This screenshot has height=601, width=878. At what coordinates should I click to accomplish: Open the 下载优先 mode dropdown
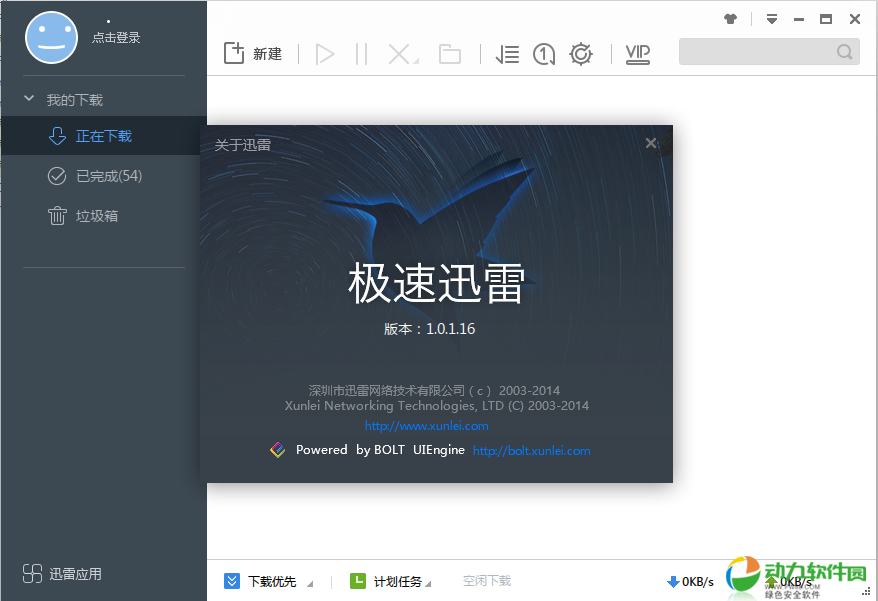[310, 584]
